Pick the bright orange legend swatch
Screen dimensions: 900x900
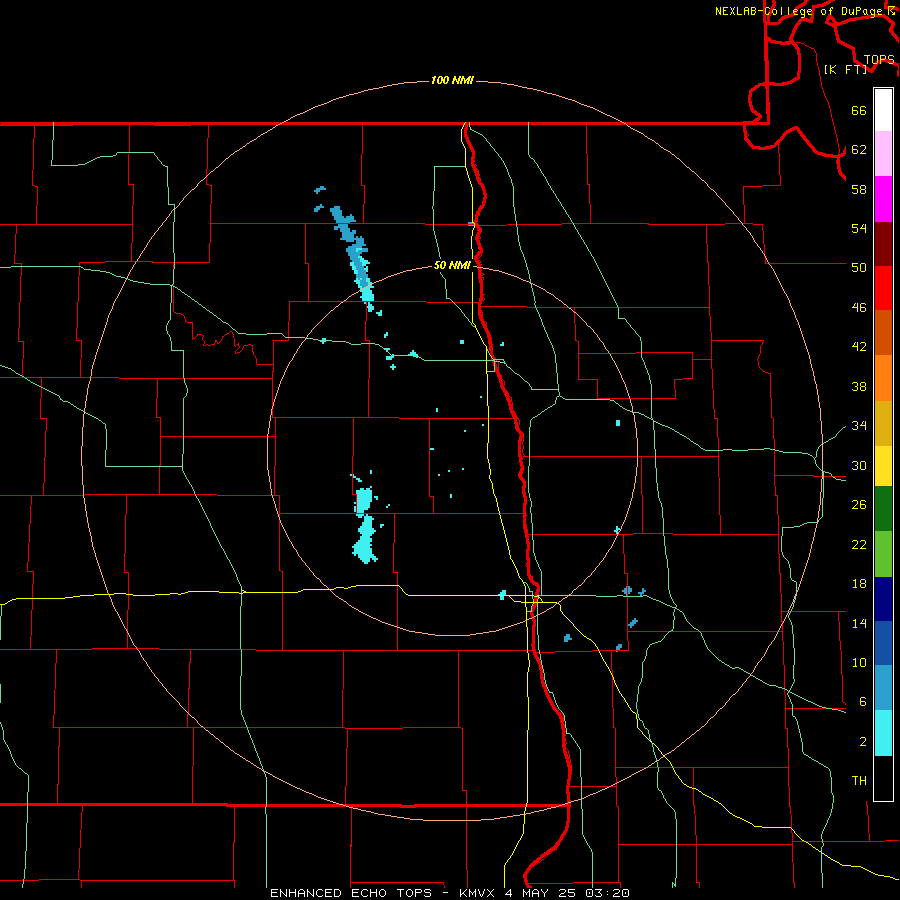pos(883,377)
